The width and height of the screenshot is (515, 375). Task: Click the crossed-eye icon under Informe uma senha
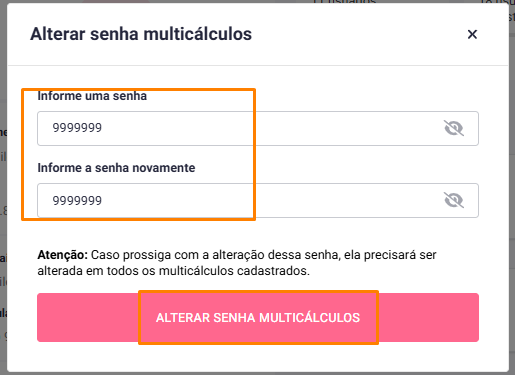pyautogui.click(x=454, y=128)
